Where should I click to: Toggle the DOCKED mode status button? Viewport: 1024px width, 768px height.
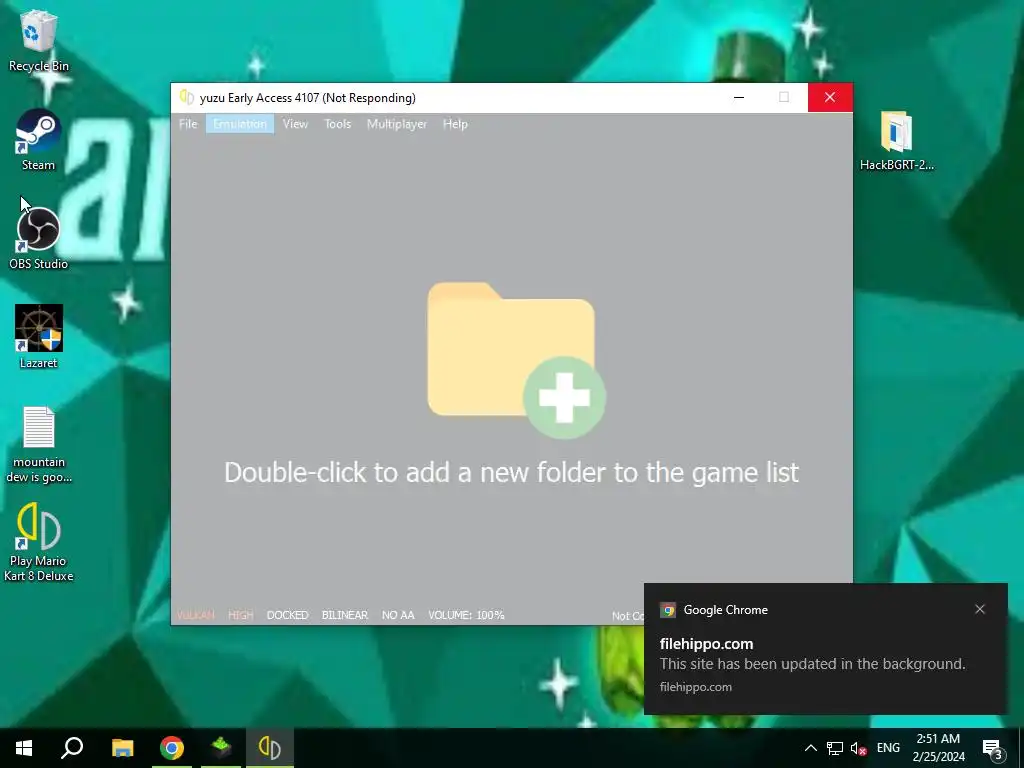287,615
